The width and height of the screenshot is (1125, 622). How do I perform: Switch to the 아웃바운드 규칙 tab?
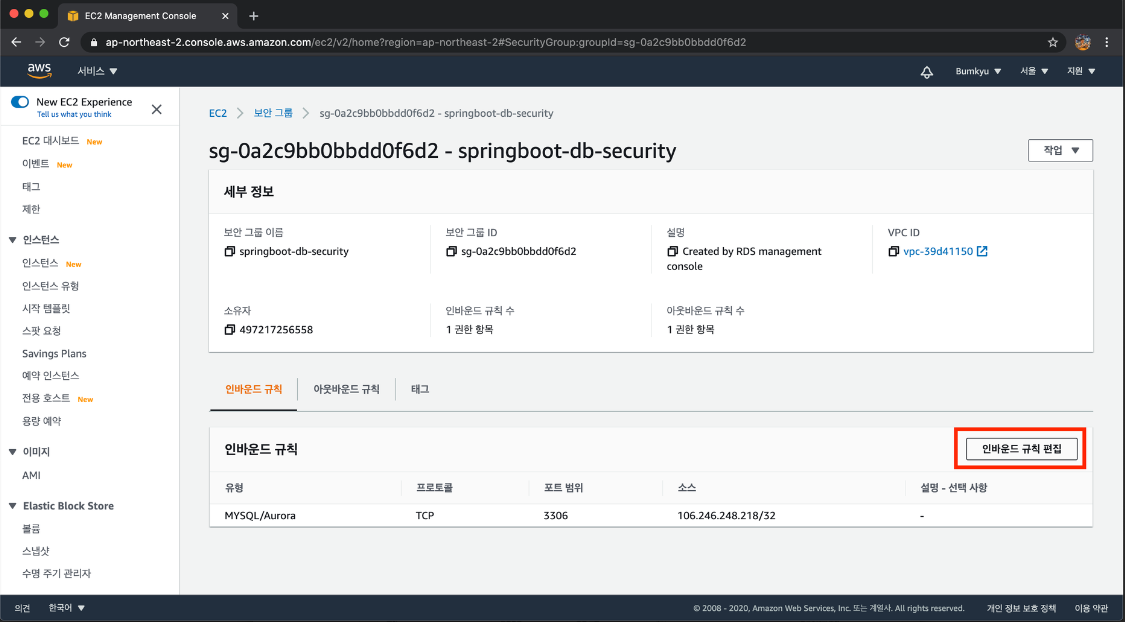(x=347, y=389)
